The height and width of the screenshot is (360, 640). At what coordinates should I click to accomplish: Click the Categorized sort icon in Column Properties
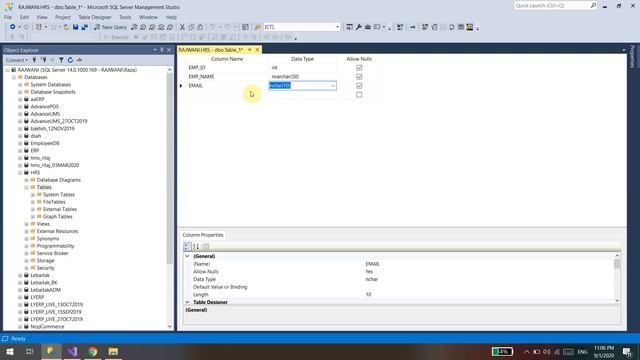pos(187,246)
